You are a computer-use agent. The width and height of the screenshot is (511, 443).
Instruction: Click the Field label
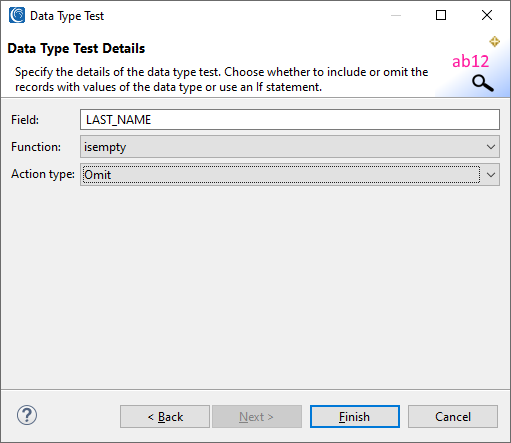point(25,120)
